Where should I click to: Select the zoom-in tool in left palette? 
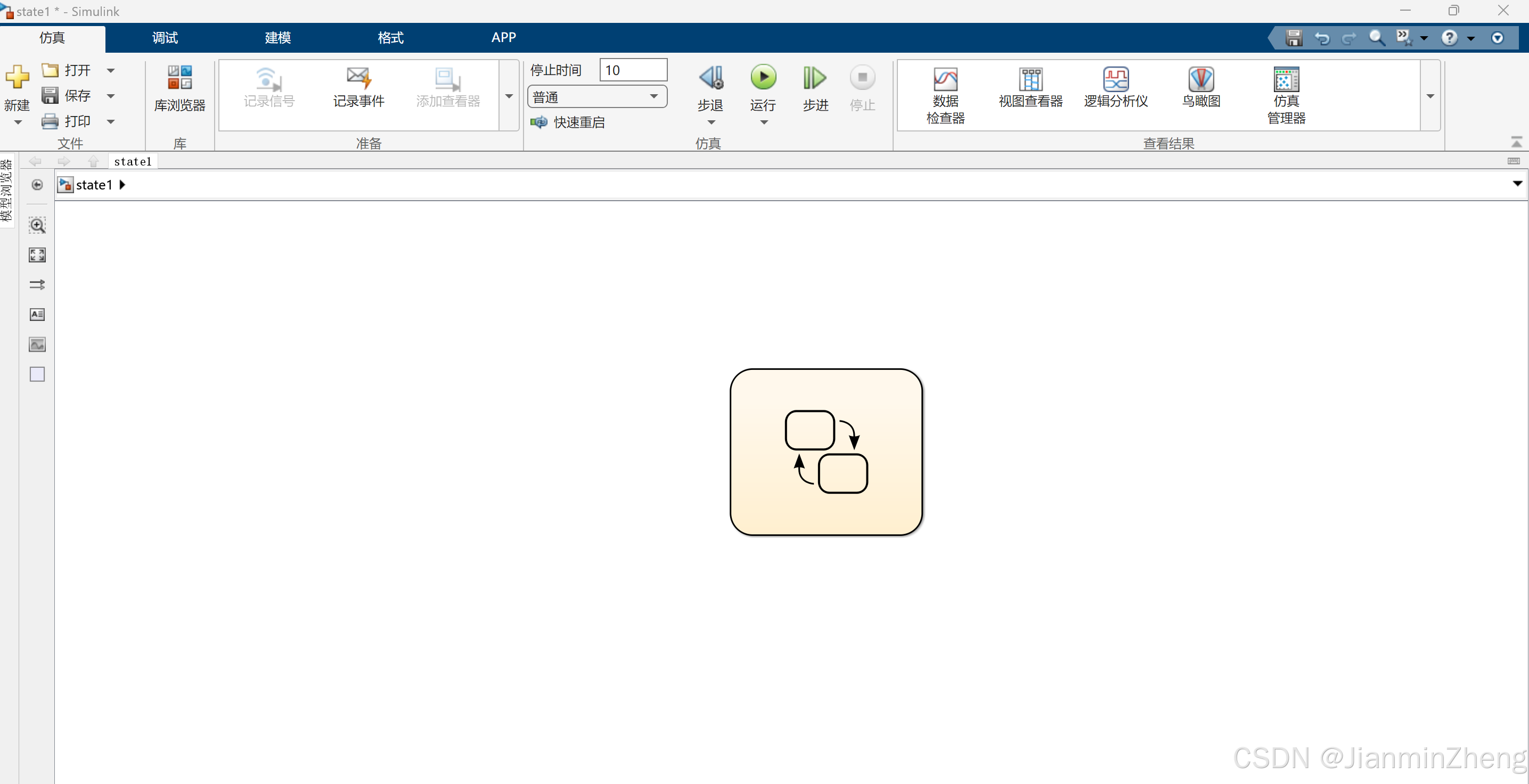(x=37, y=225)
